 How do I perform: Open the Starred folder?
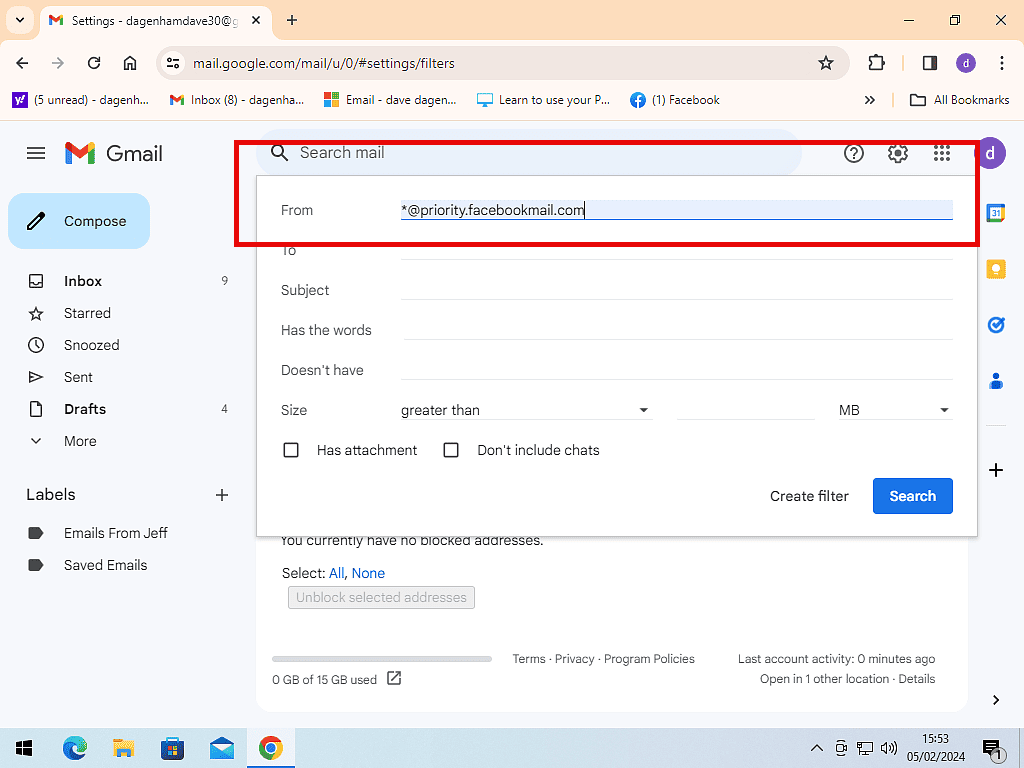click(x=87, y=313)
